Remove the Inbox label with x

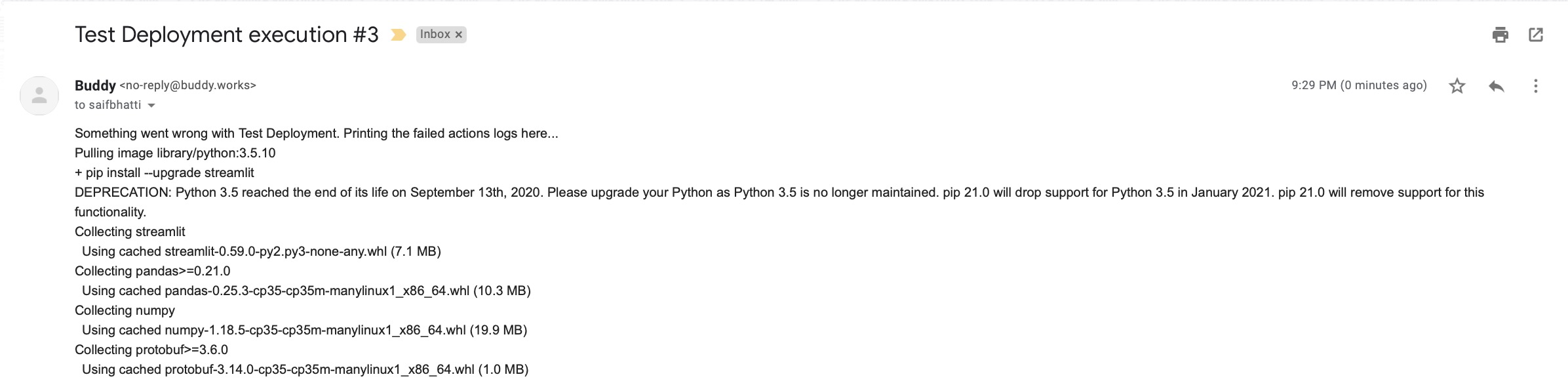click(x=459, y=35)
